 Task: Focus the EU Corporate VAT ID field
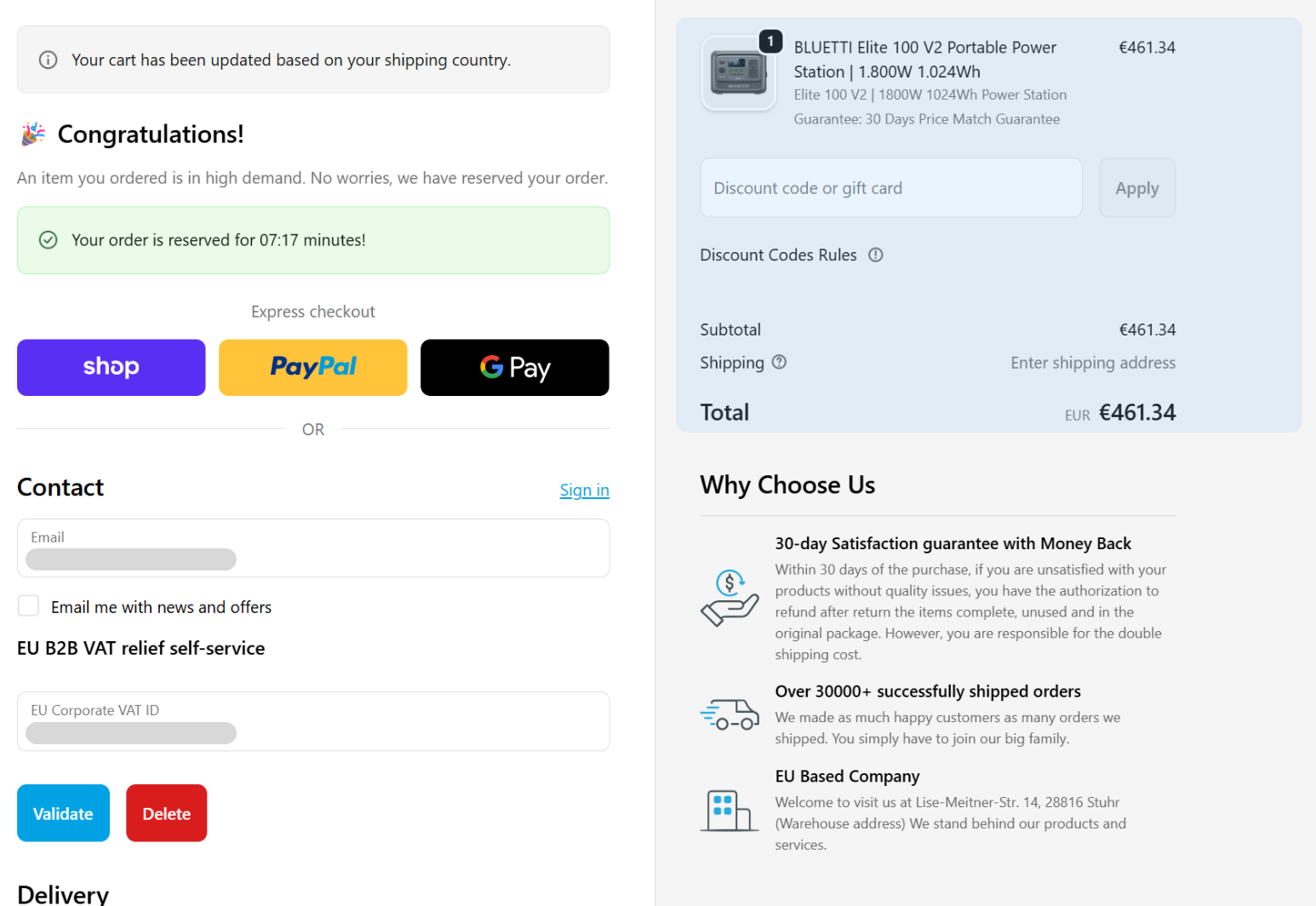[x=313, y=722]
